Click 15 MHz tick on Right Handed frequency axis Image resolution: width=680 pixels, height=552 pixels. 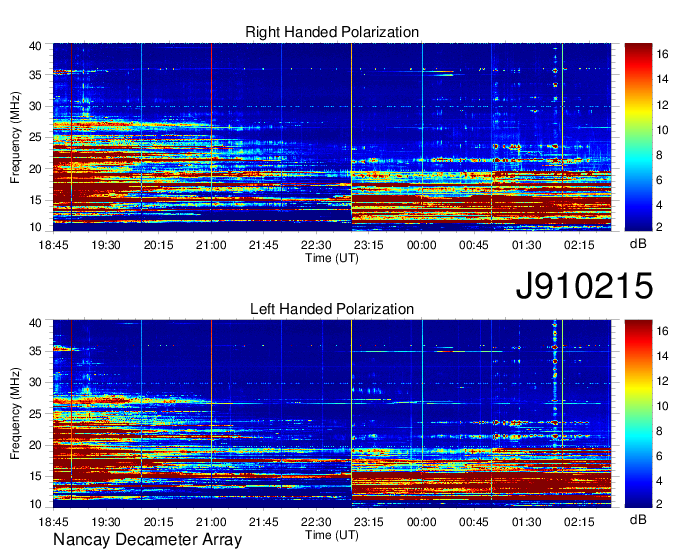coord(35,200)
